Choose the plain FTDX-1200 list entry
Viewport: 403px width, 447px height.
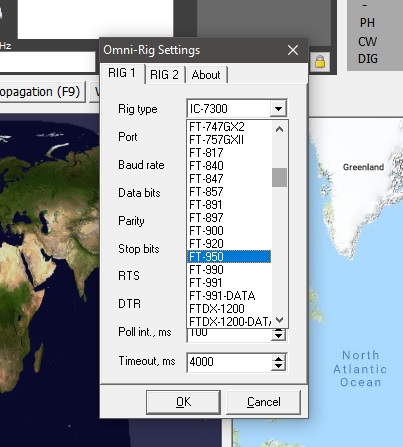(229, 309)
